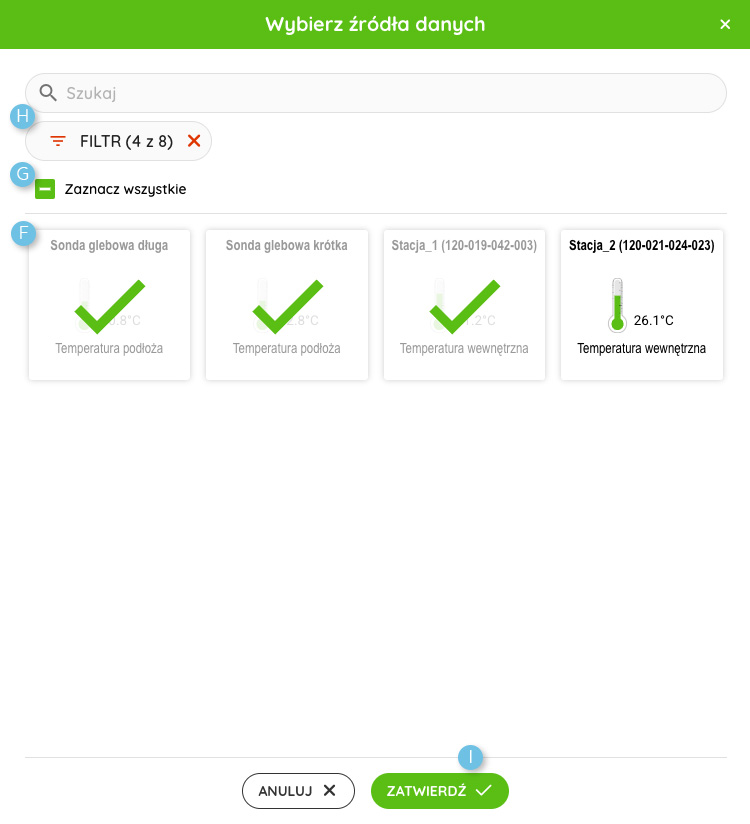Screen dimensions: 750x824
Task: Click the blue H annotation marker
Action: click(23, 116)
